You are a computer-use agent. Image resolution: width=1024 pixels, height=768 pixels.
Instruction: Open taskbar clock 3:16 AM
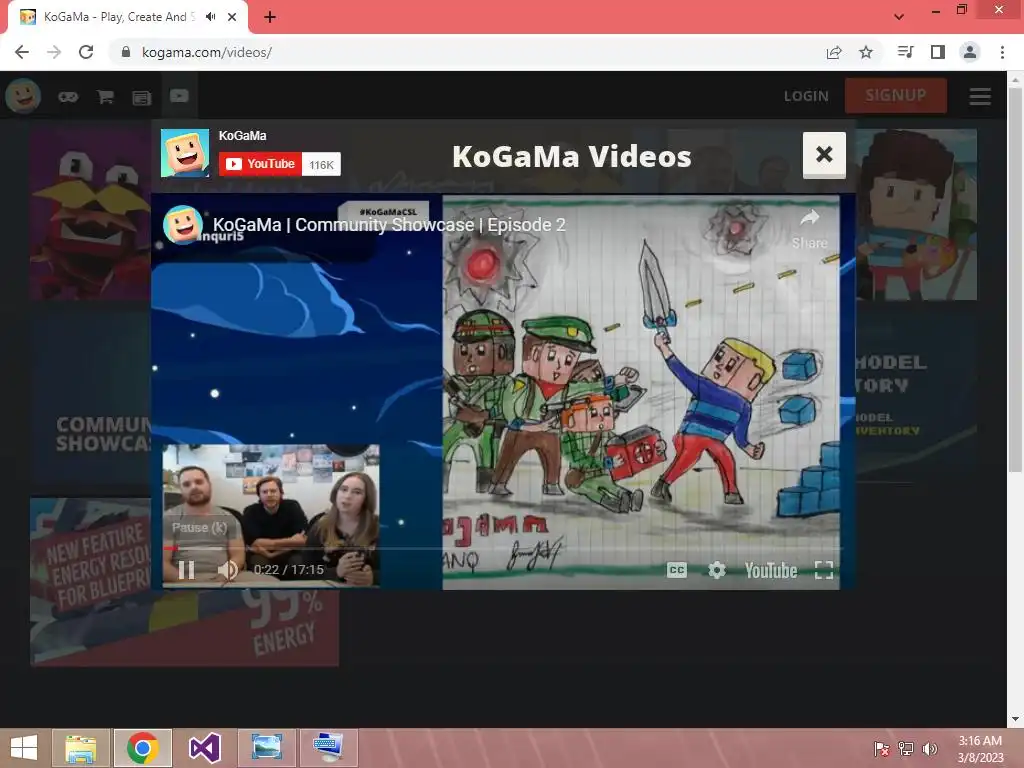point(980,748)
